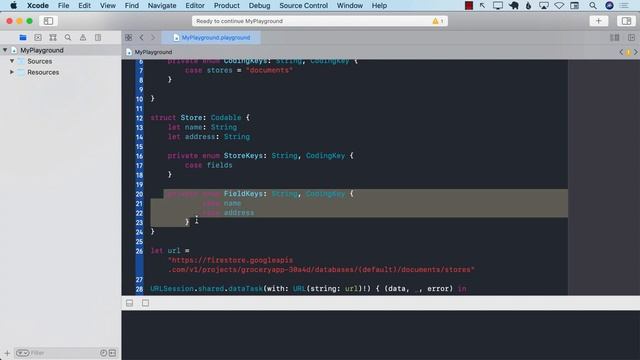Add an editor on the right
The height and width of the screenshot is (360, 640).
(631, 38)
